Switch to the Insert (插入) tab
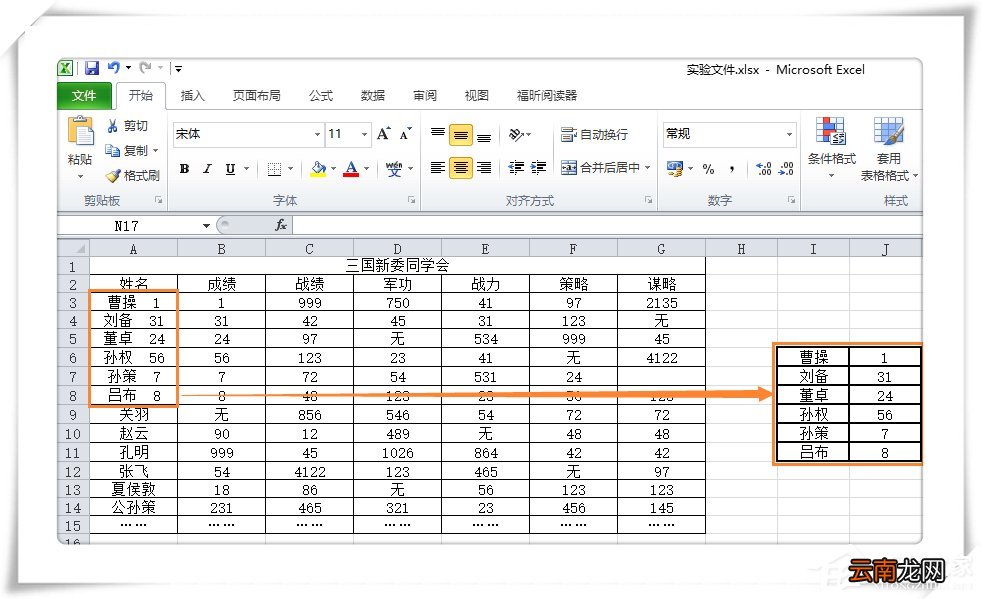 pyautogui.click(x=192, y=96)
